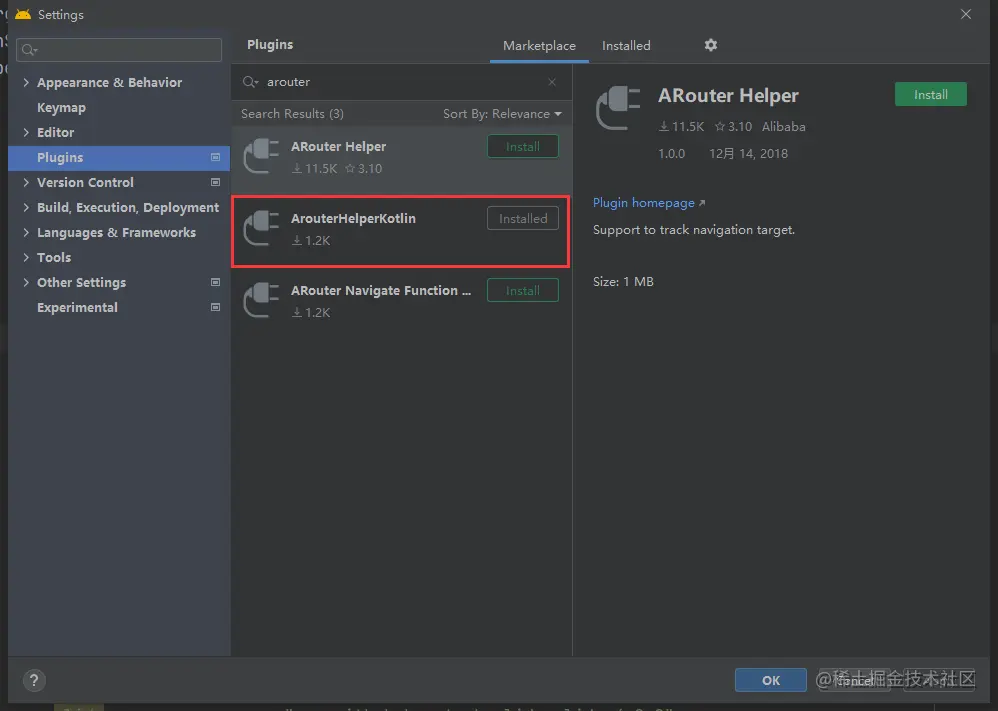998x711 pixels.
Task: Expand the Version Control node
Action: 26,182
